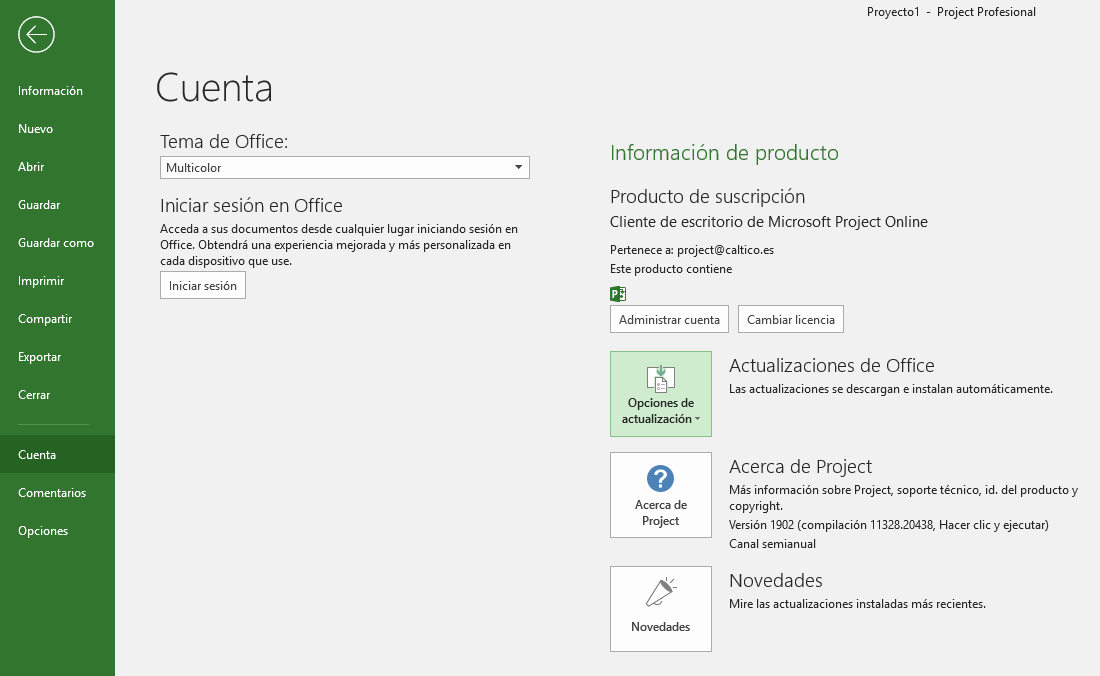Expand the Tema de Office Multicolor dropdown
Viewport: 1100px width, 676px height.
344,168
